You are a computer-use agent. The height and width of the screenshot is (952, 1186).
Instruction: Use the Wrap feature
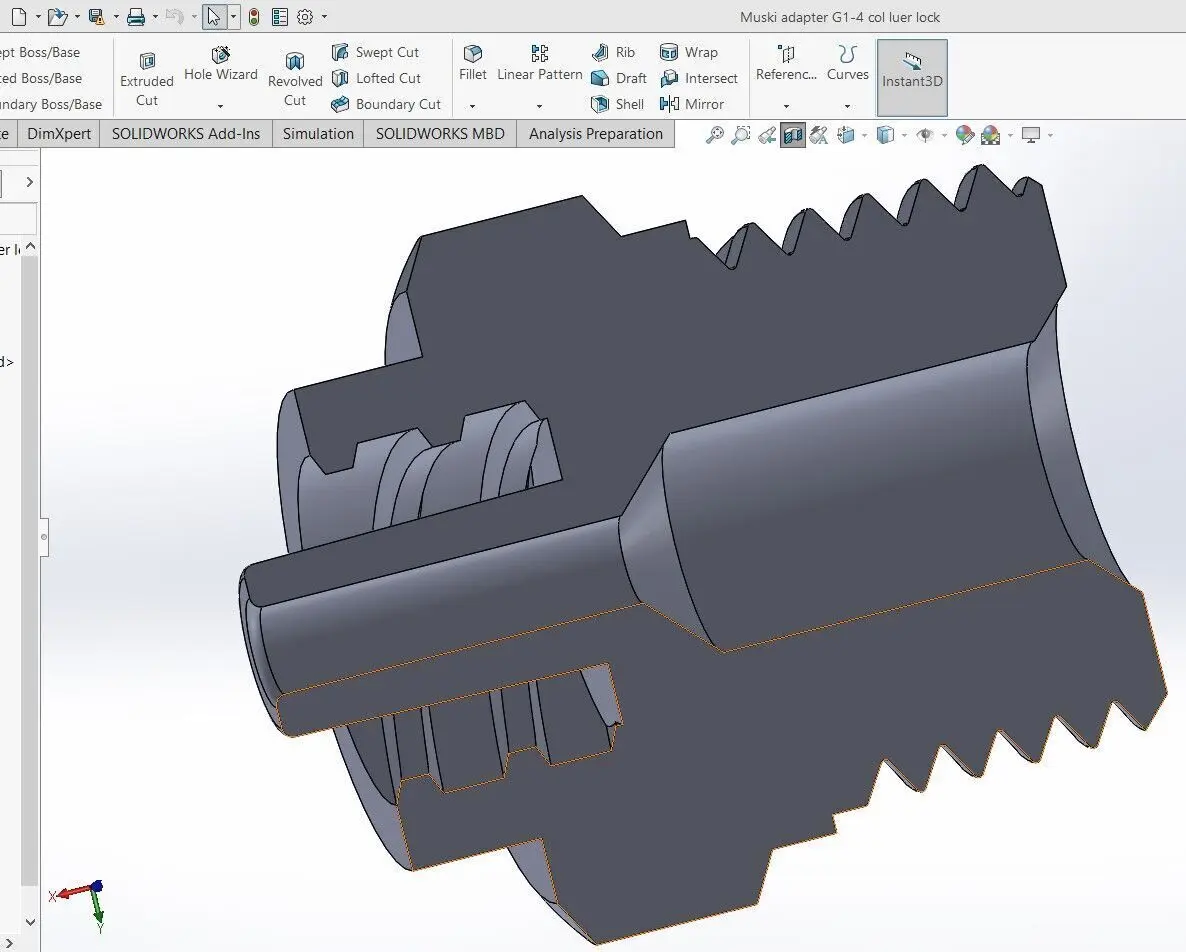pyautogui.click(x=688, y=52)
